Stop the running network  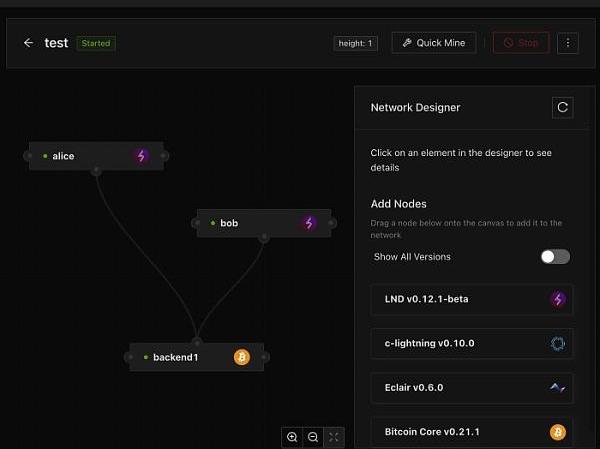(x=520, y=43)
